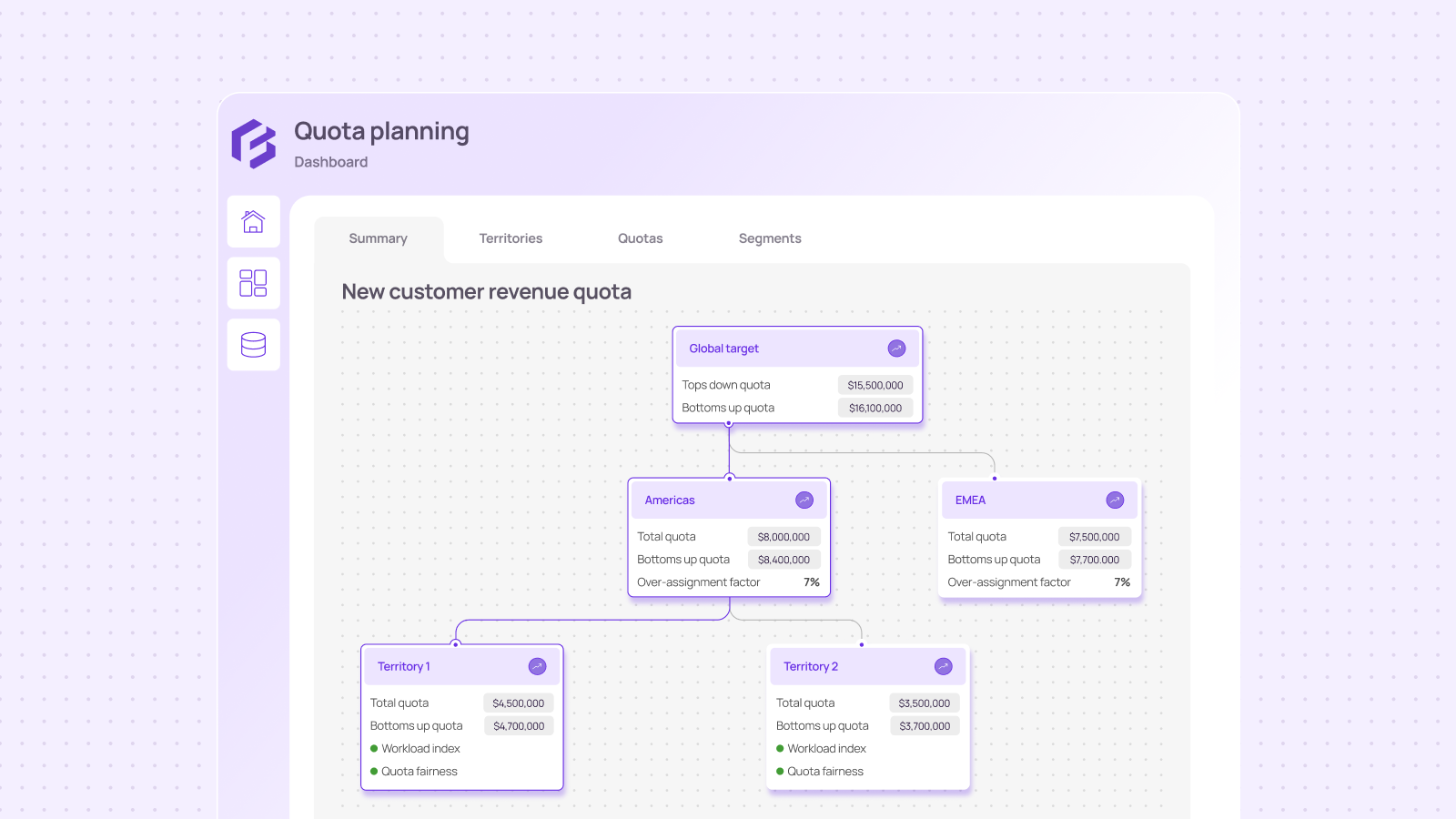Switch to the Quotas tab

(640, 238)
